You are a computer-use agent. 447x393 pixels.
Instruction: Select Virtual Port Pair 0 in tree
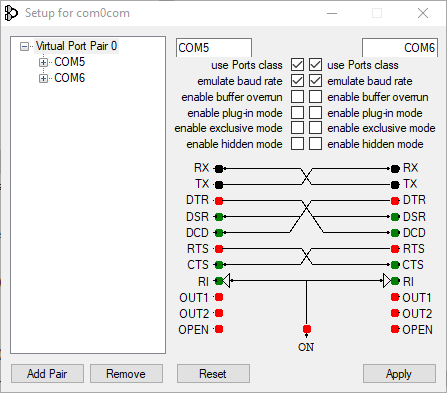point(77,46)
